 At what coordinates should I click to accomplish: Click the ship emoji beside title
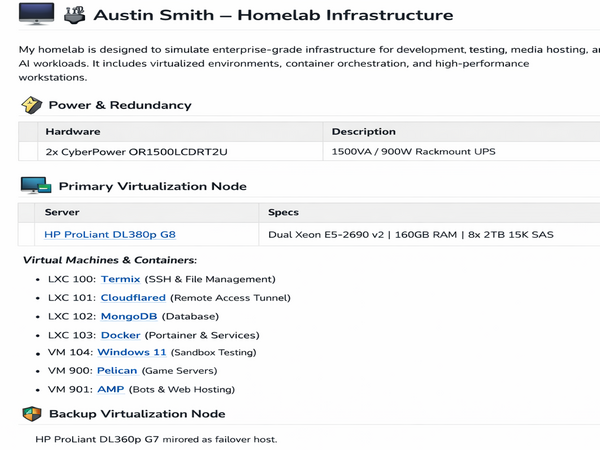point(74,15)
